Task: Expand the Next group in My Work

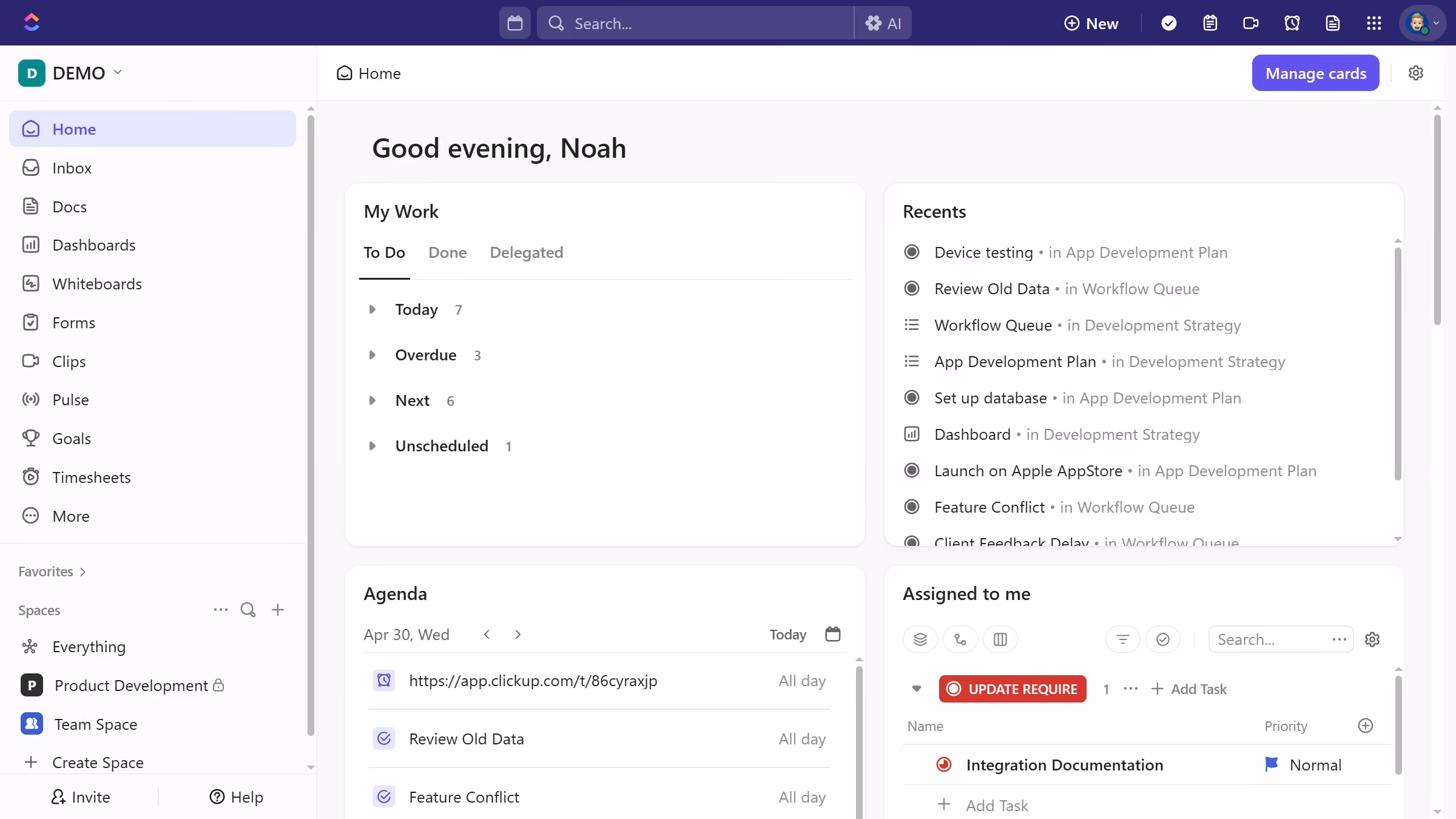Action: (x=372, y=400)
